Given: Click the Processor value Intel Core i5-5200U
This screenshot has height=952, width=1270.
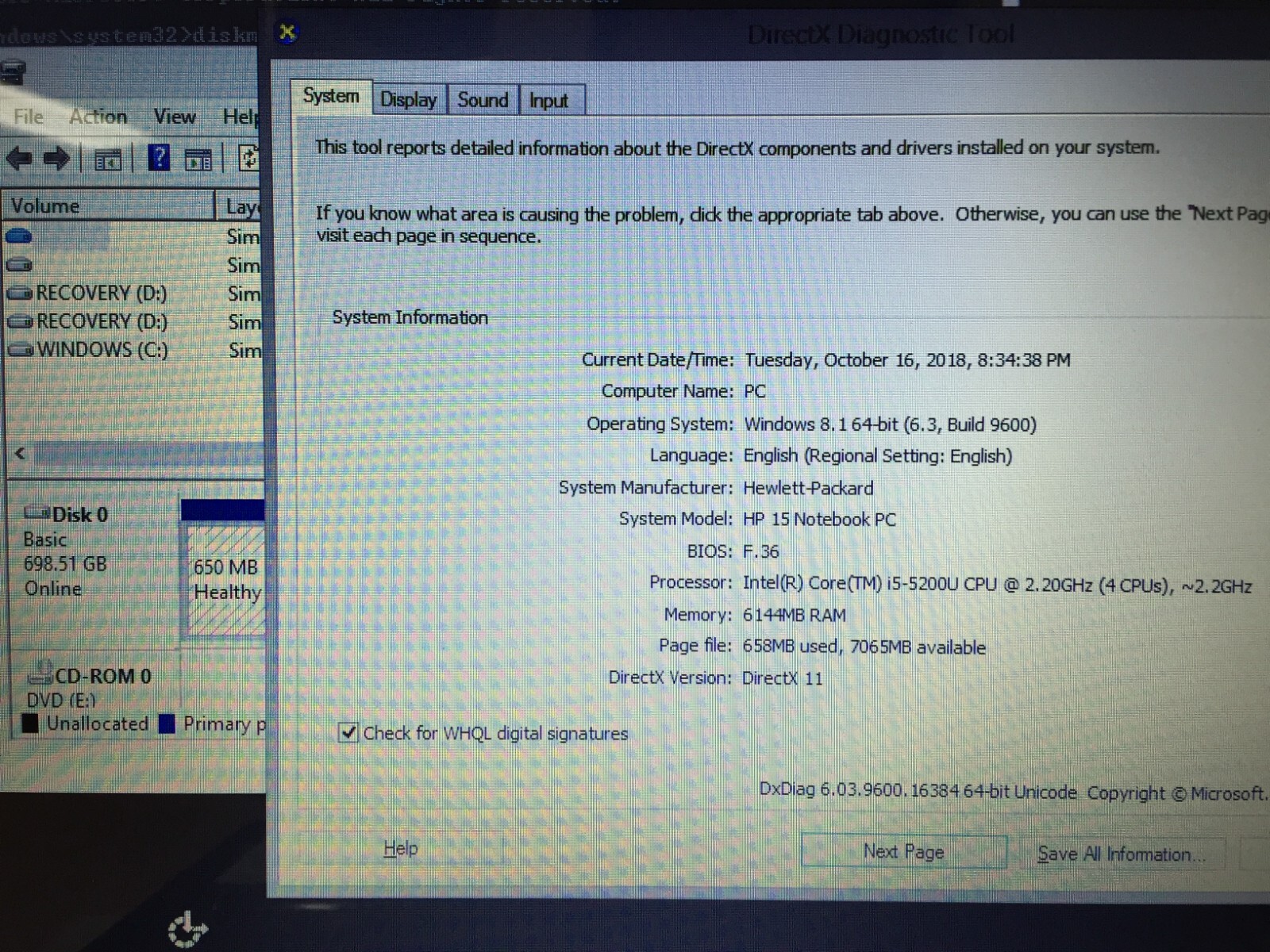Looking at the screenshot, I should pos(997,585).
